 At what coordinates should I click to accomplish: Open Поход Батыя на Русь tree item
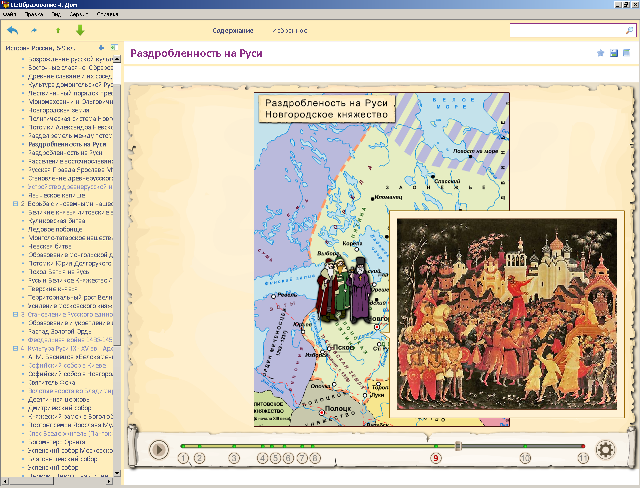click(58, 272)
